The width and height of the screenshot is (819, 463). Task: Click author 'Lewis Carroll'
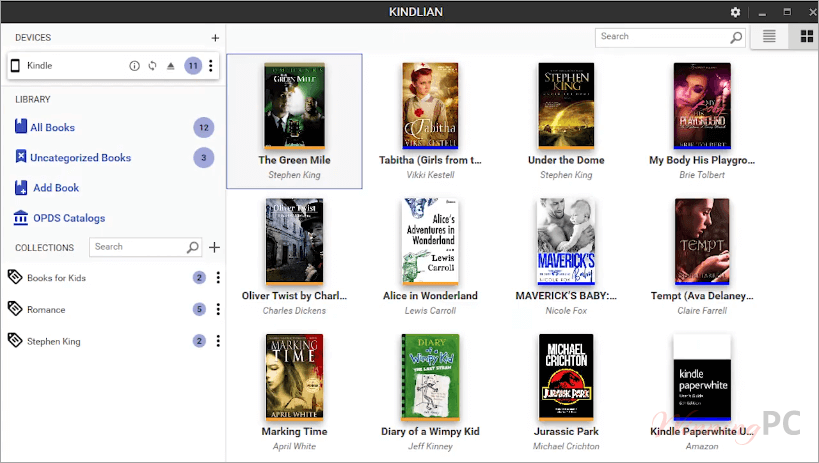coord(430,311)
